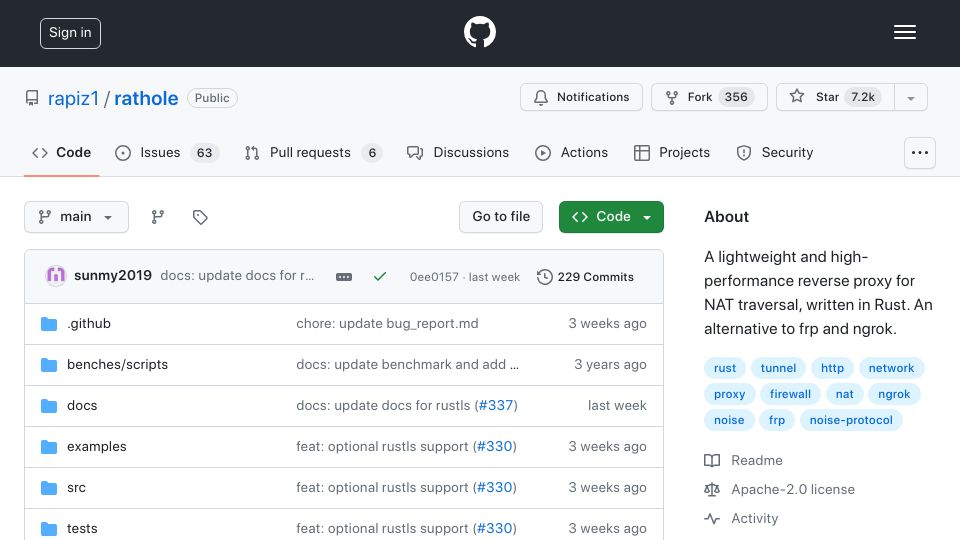Open the benches/scripts folder

pos(118,364)
